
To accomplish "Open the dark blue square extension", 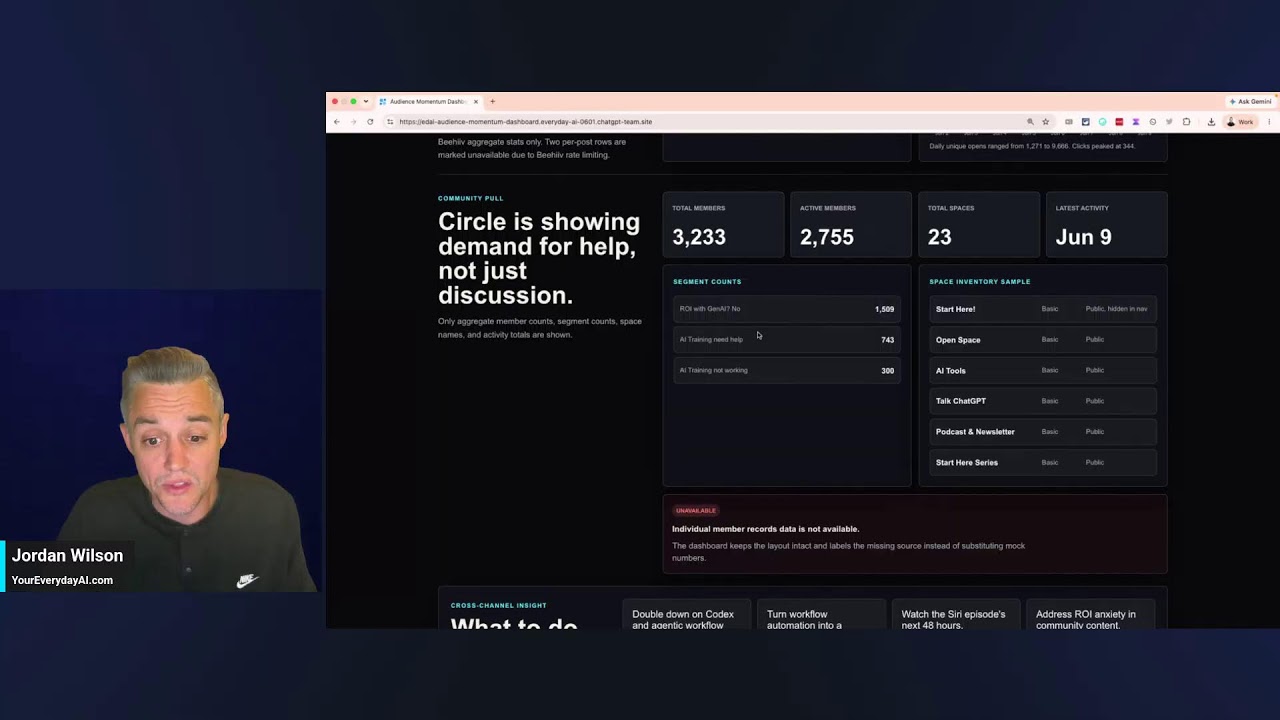I will [x=1085, y=122].
